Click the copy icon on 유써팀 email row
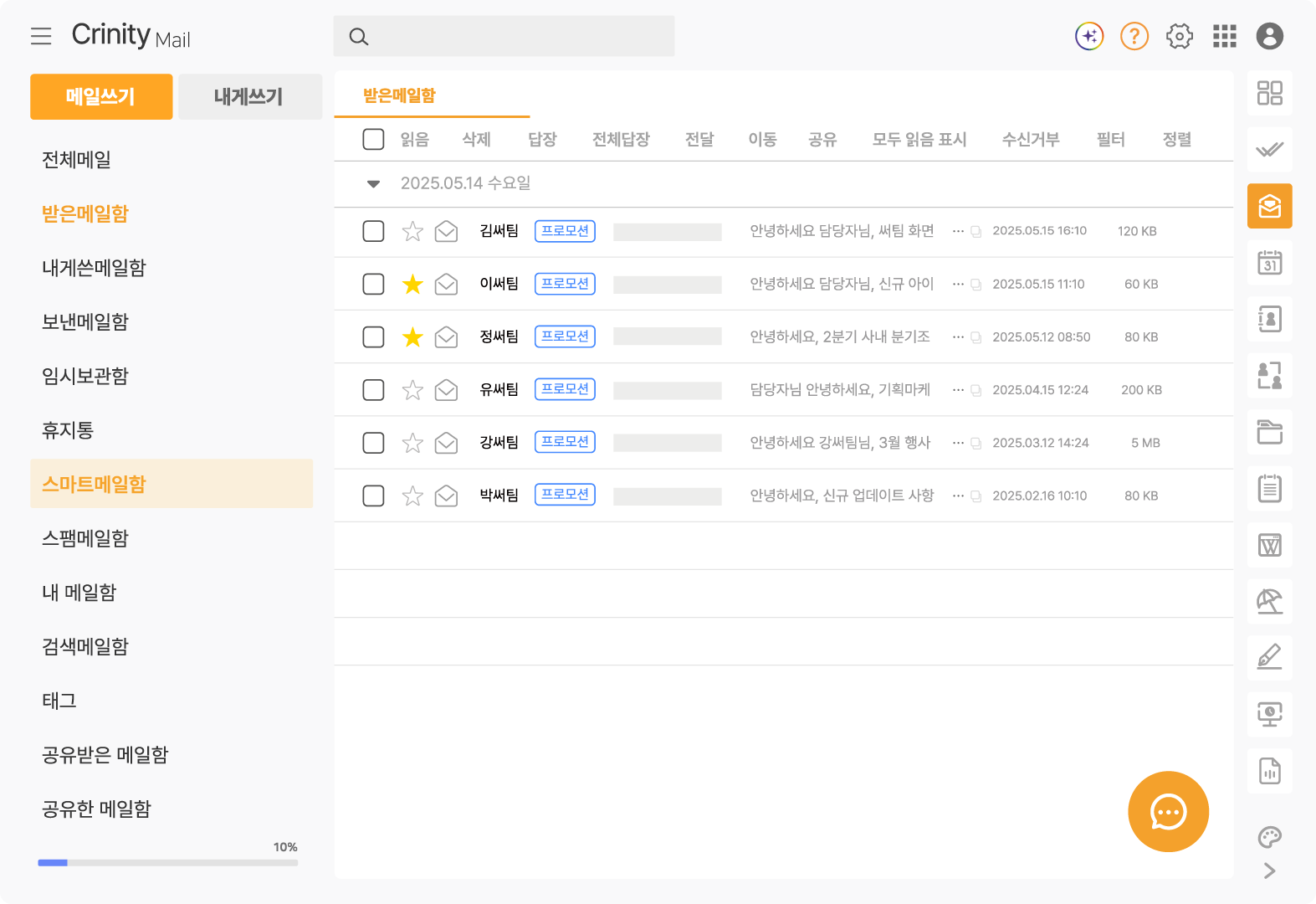Image resolution: width=1316 pixels, height=904 pixels. pyautogui.click(x=976, y=390)
